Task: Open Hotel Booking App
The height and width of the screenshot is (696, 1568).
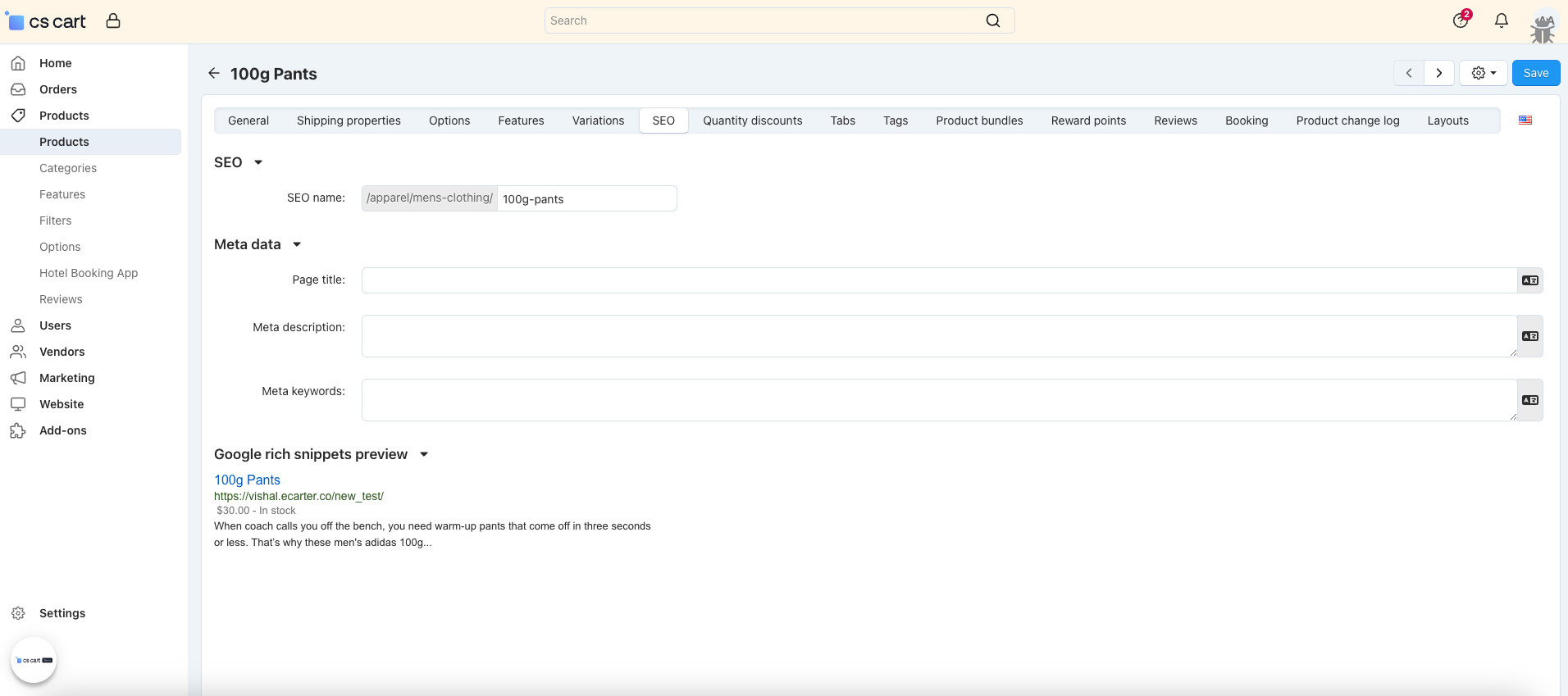Action: click(90, 273)
